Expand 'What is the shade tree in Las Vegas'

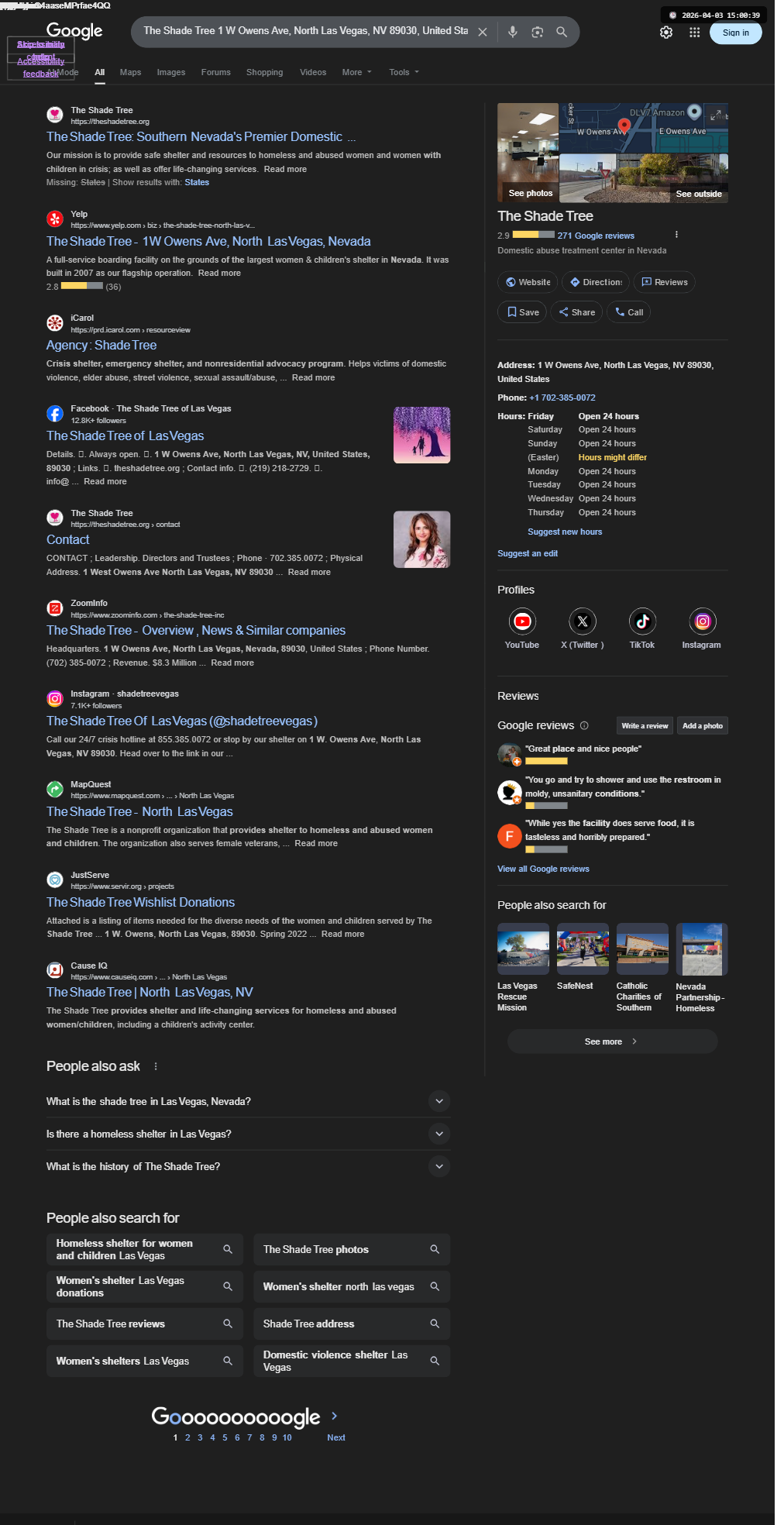click(439, 1101)
